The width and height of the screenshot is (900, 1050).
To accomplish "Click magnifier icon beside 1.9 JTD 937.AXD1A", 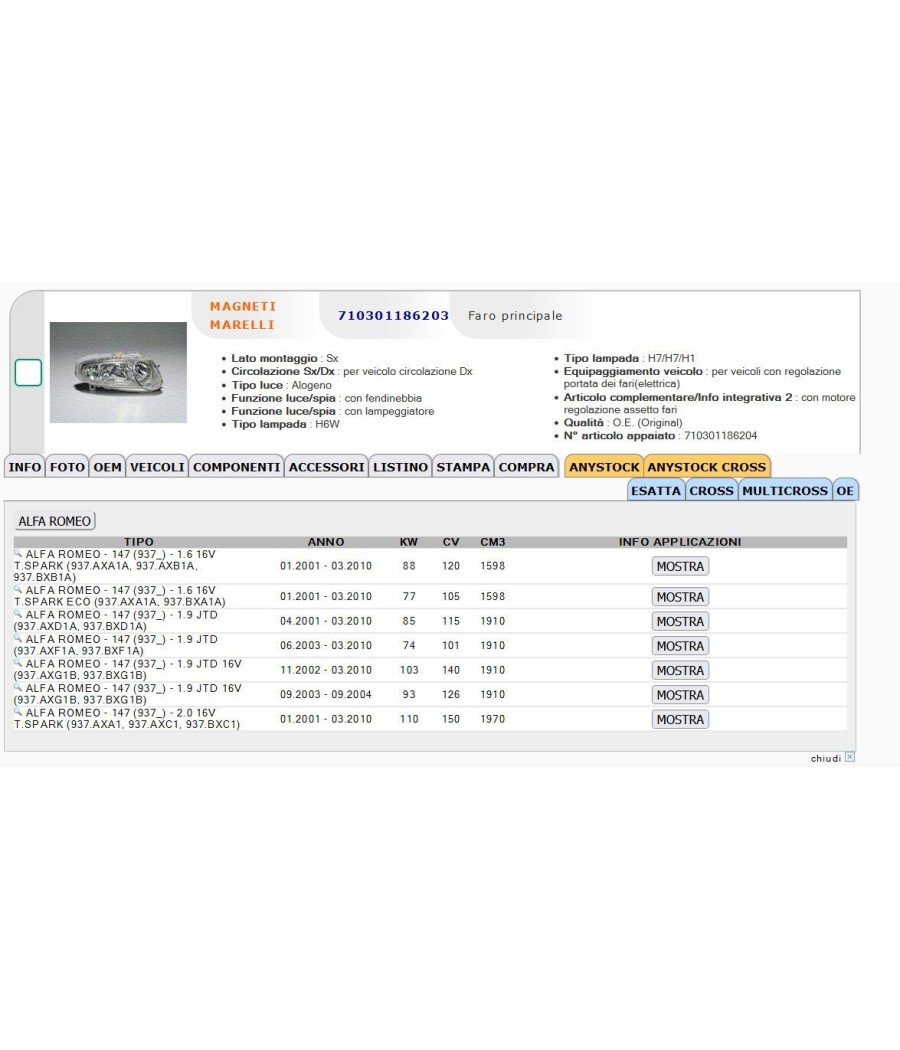I will (x=18, y=614).
